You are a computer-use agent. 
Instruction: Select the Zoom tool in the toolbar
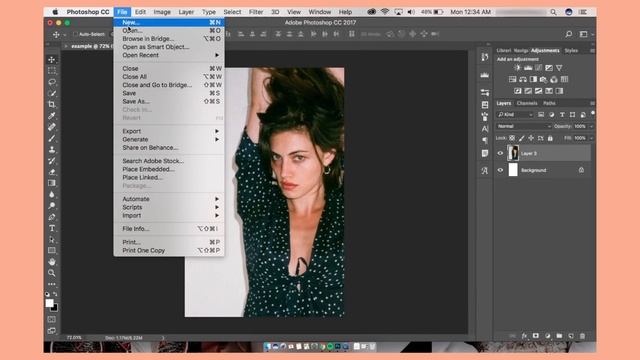[52, 273]
